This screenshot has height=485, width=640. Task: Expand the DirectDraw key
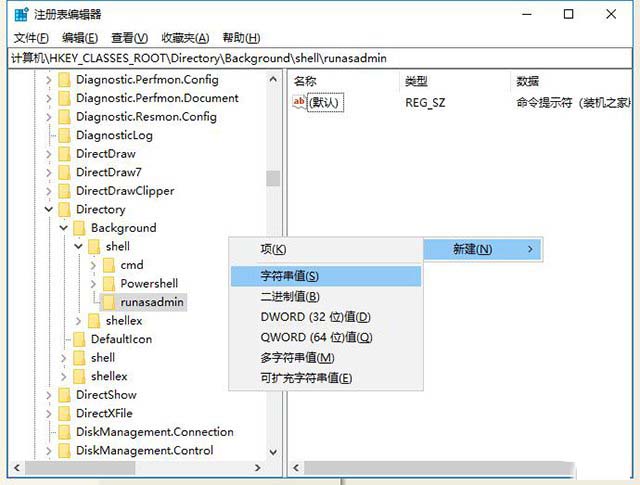[49, 154]
